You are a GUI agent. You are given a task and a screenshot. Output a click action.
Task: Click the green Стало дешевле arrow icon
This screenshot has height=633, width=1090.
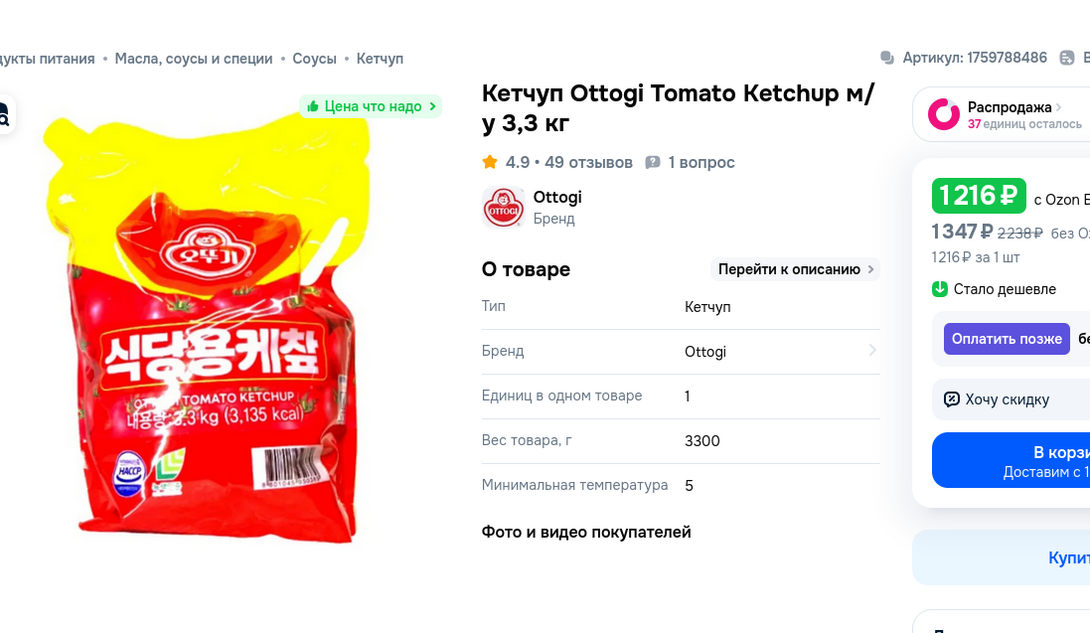click(939, 289)
